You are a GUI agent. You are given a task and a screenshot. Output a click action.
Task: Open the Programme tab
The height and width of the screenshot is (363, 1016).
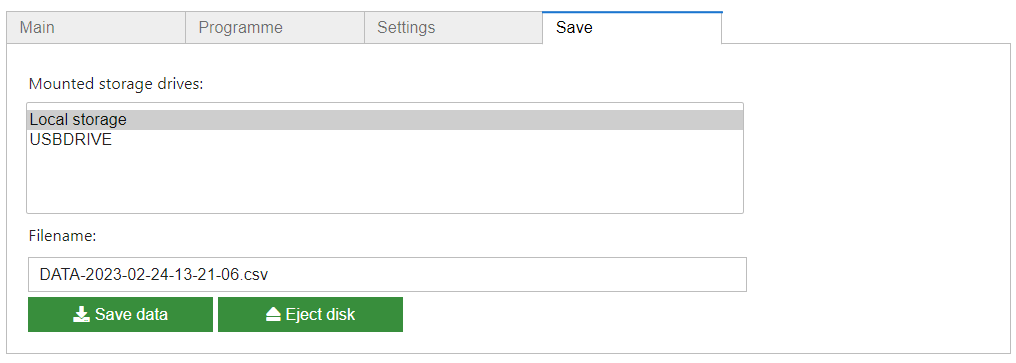275,28
